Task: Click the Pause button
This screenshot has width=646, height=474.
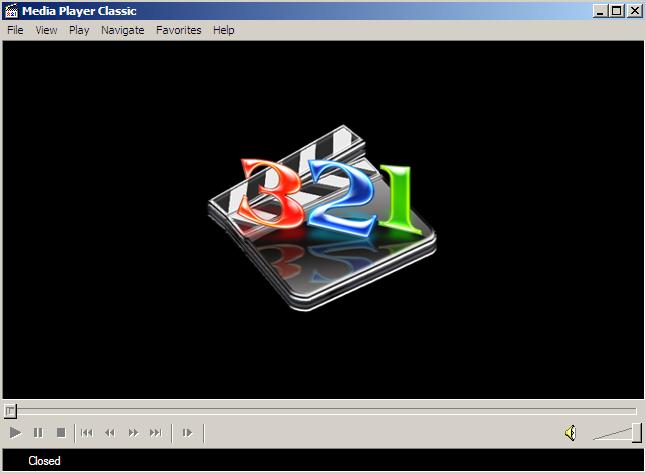Action: click(38, 433)
